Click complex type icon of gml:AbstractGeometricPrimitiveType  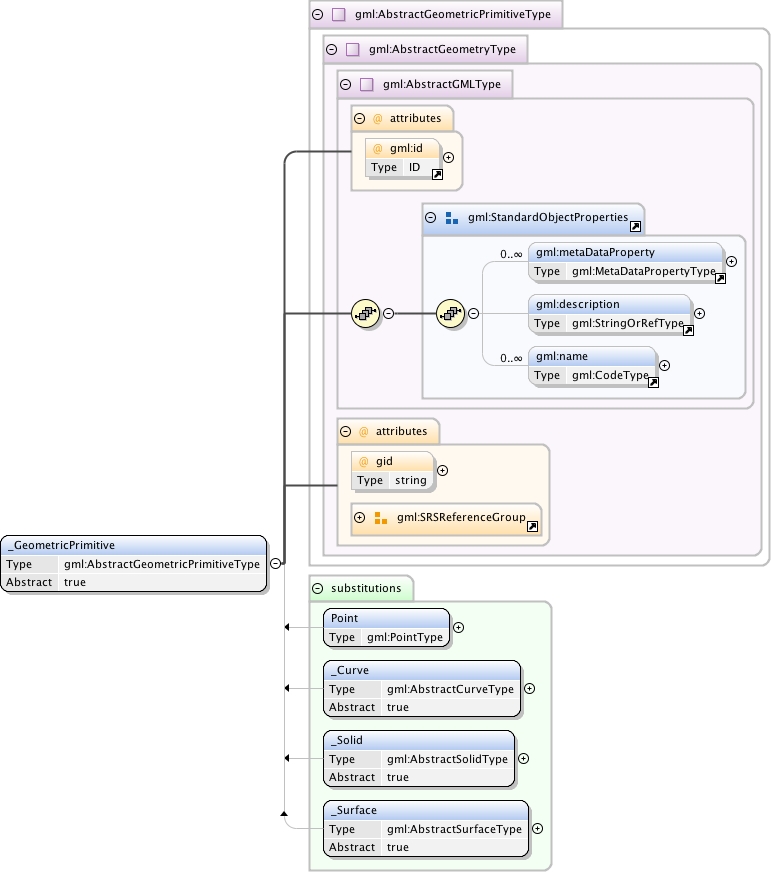(x=338, y=14)
